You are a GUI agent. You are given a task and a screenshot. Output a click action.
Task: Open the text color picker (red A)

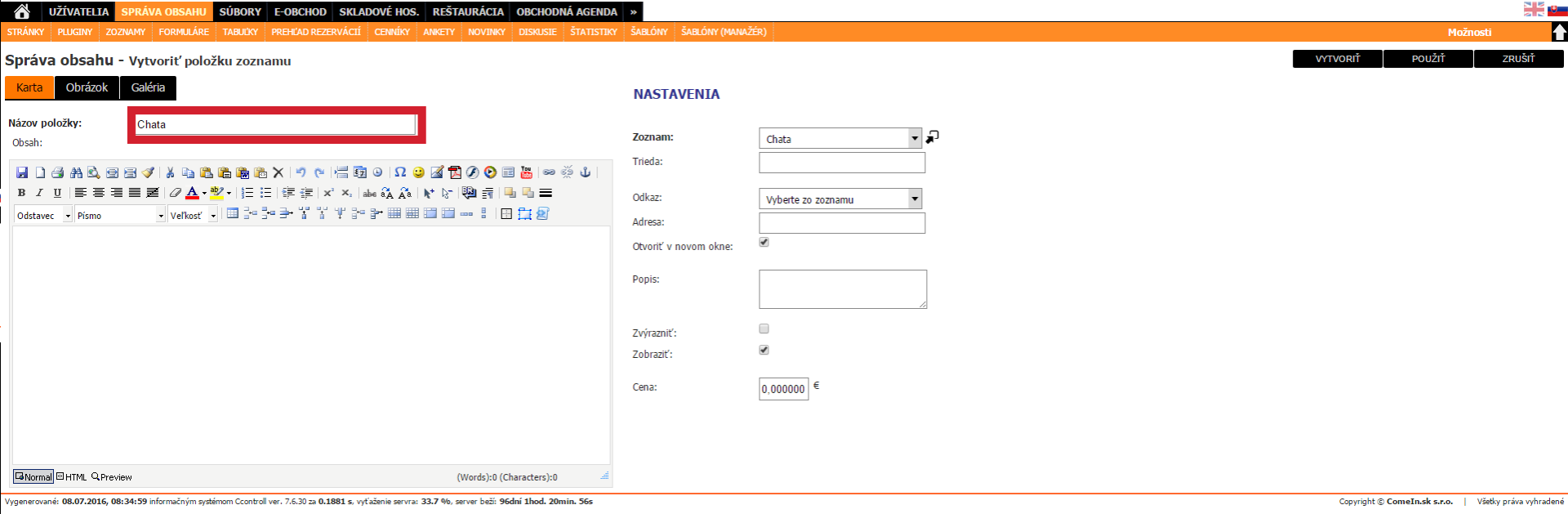(192, 193)
